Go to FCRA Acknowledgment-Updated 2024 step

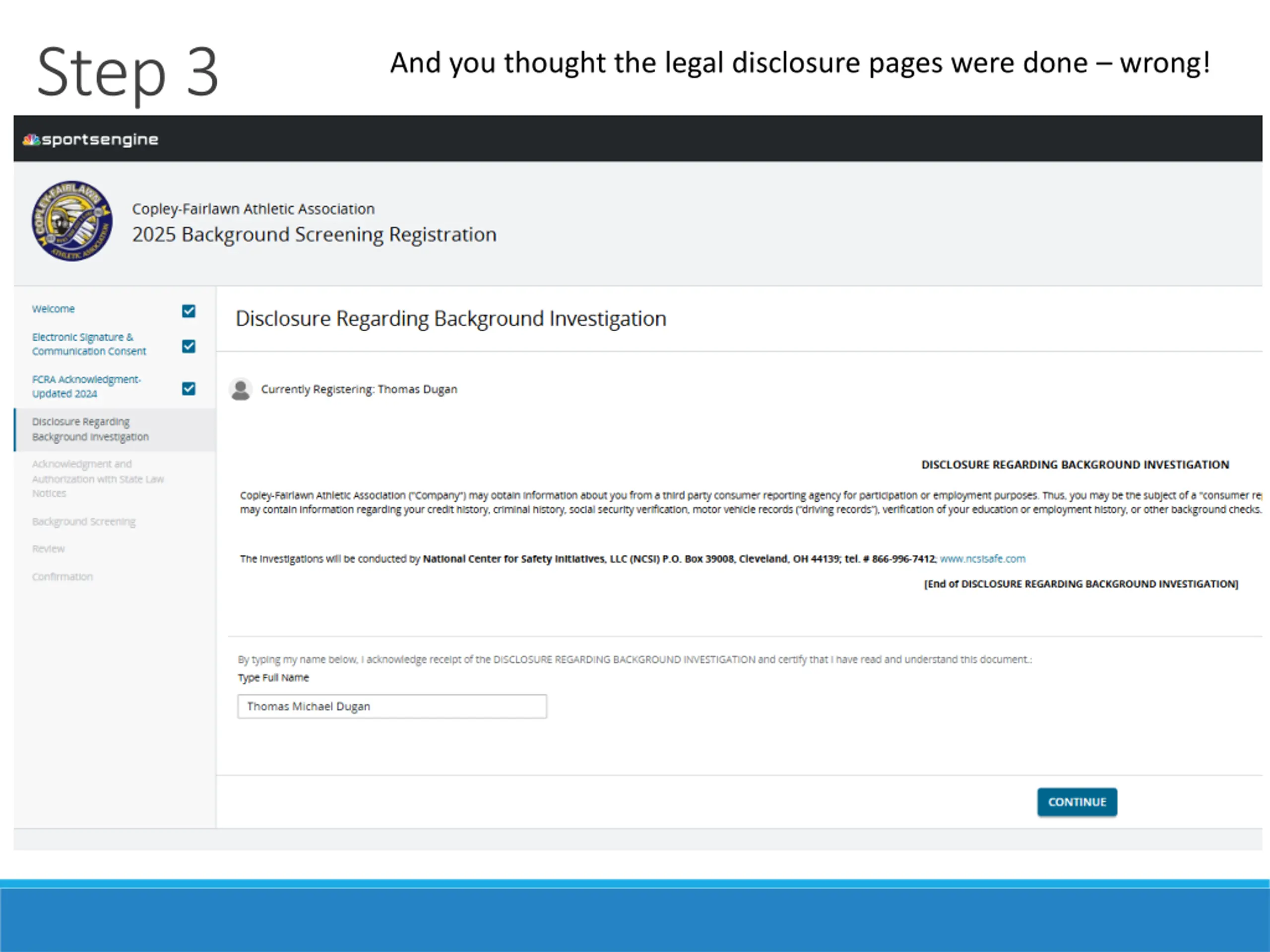coord(86,386)
